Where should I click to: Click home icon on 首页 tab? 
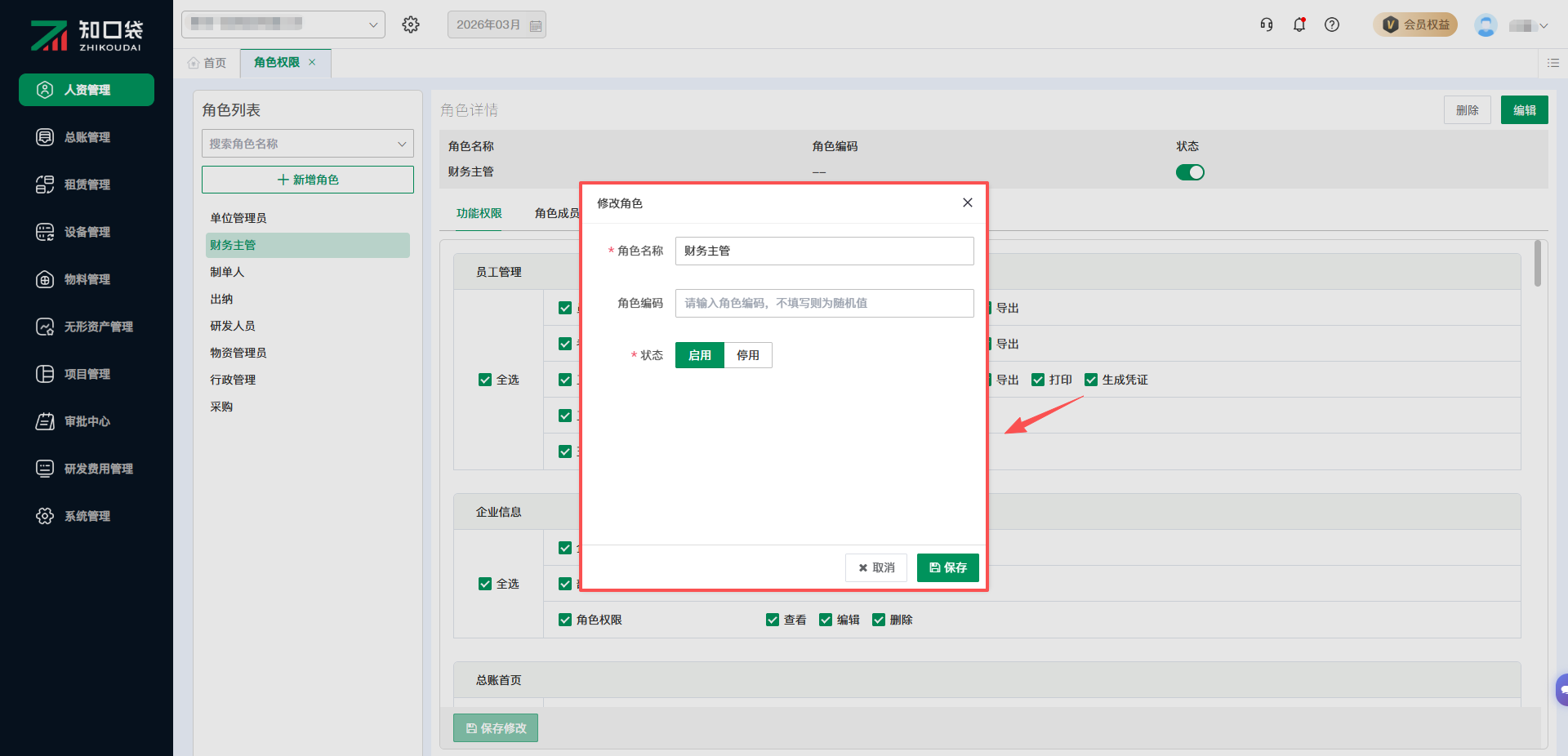click(x=194, y=63)
